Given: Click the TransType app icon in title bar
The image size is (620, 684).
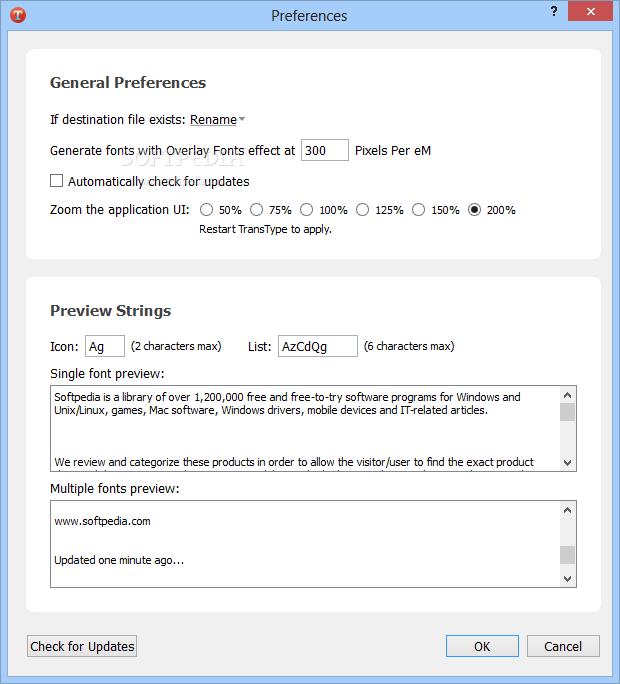Looking at the screenshot, I should pos(18,15).
